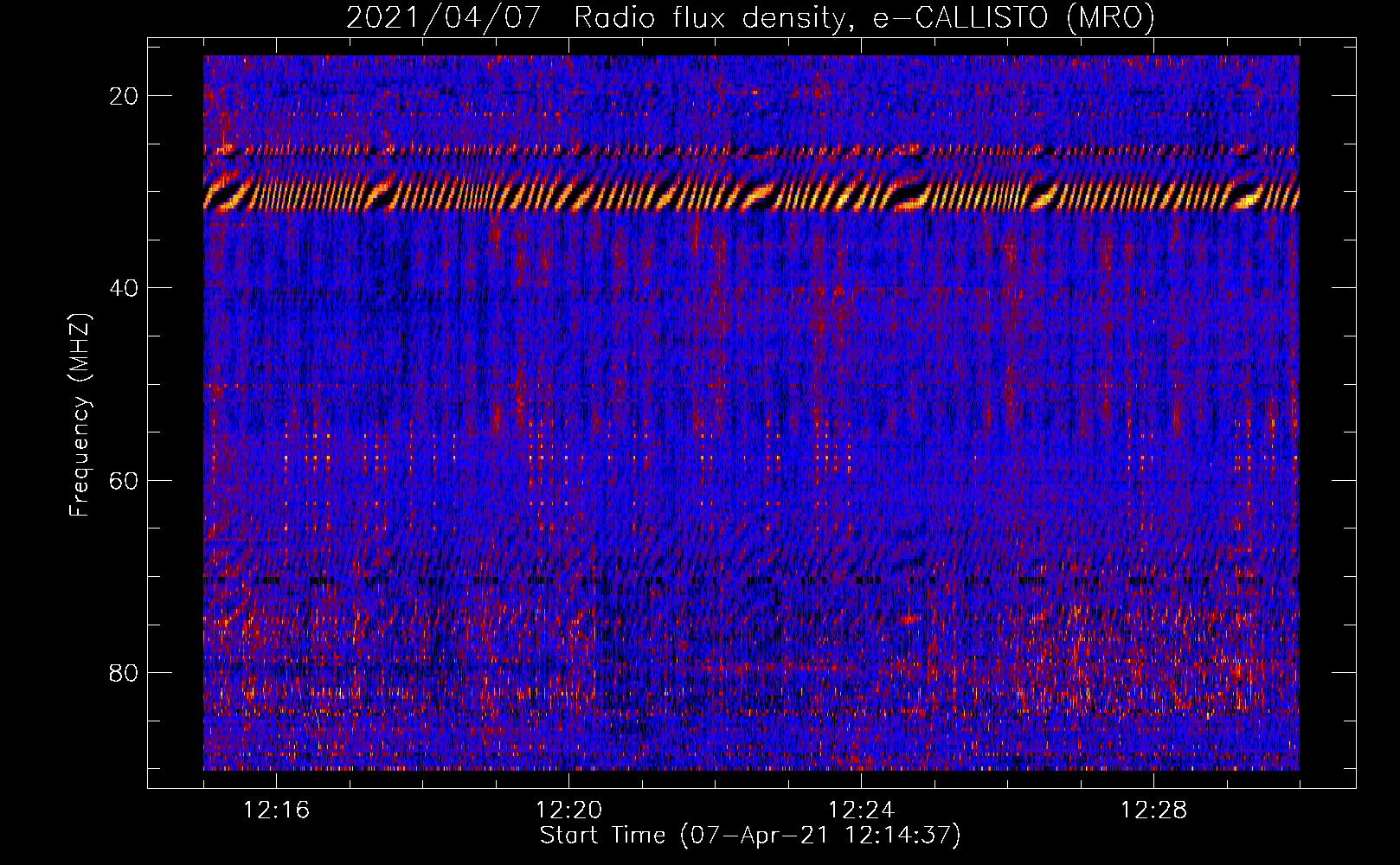Viewport: 1400px width, 865px height.
Task: Click the 20 MHz frequency label
Action: coord(124,96)
